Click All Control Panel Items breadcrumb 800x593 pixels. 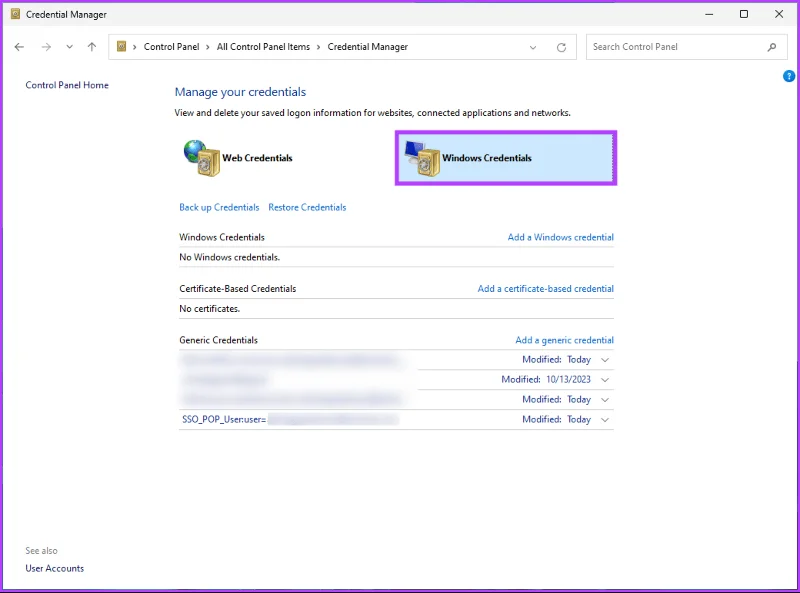coord(263,47)
